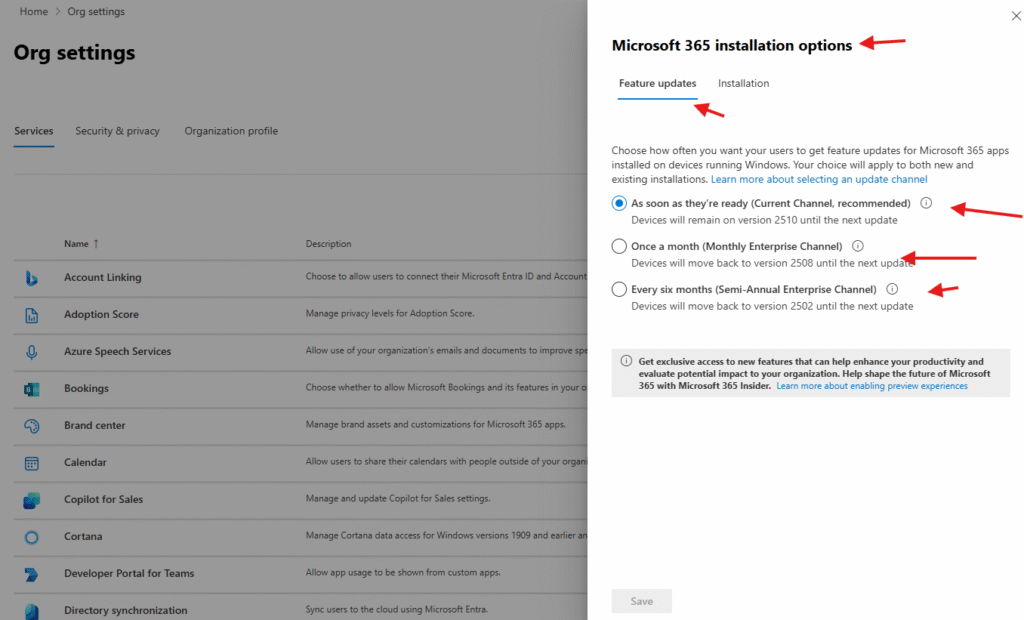
Task: Switch to the Installation tab
Action: pyautogui.click(x=743, y=84)
